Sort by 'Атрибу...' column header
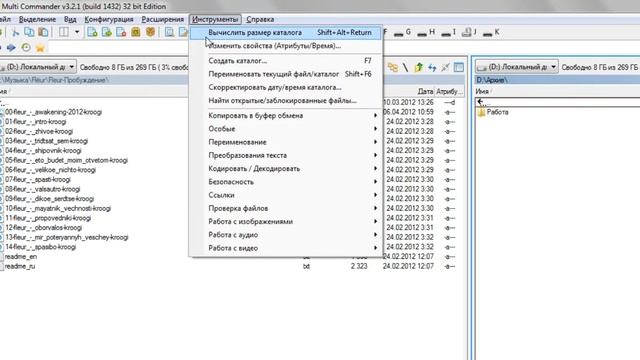This screenshot has height=360, width=640. point(449,91)
